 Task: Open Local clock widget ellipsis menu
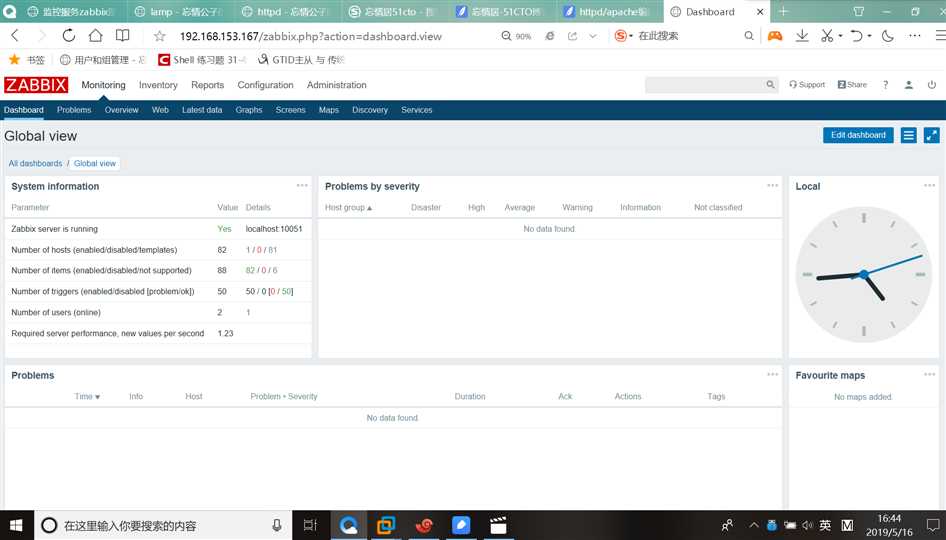tap(929, 185)
